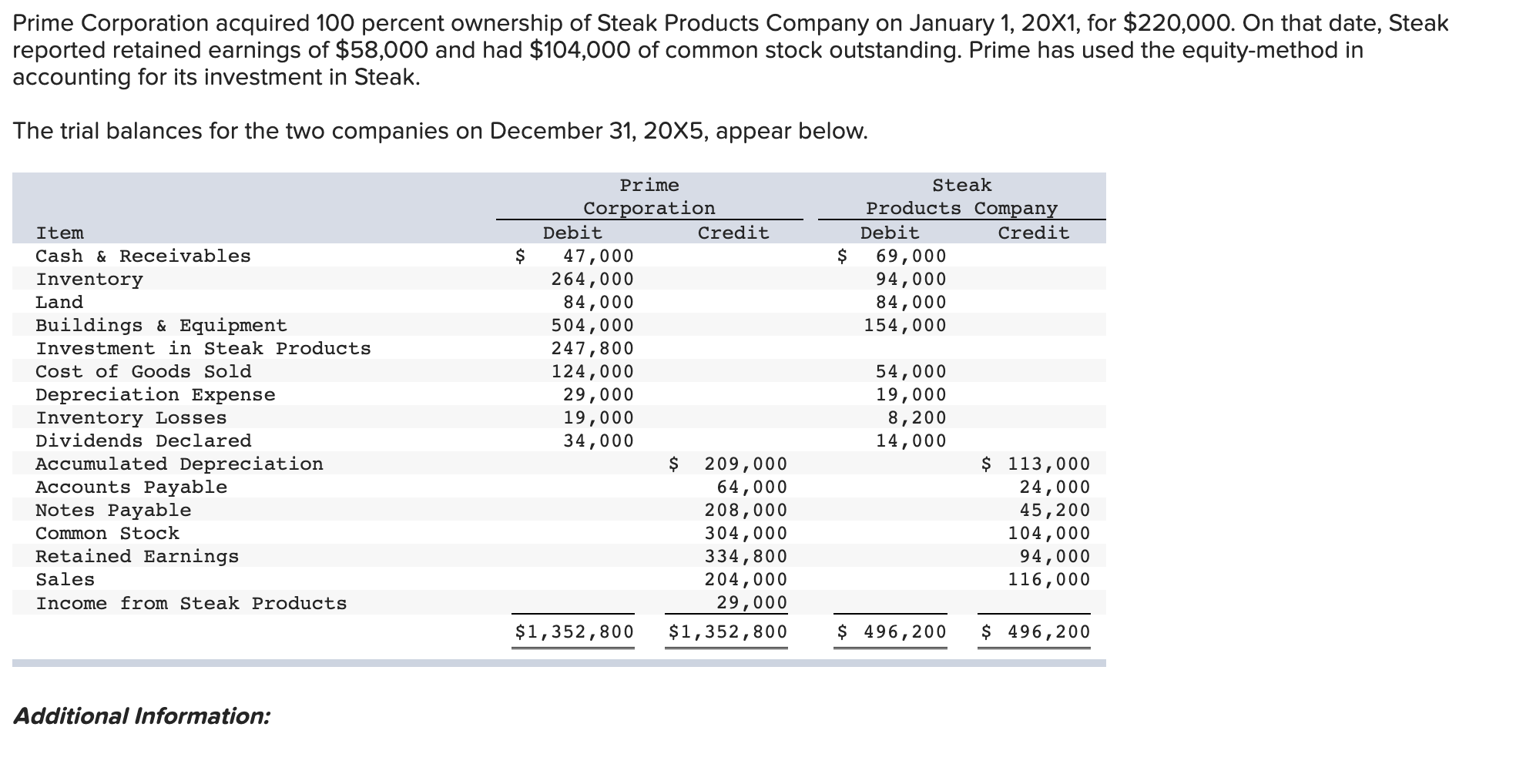Viewport: 1516px width, 784px height.
Task: Select the 'Inventory Losses' label
Action: point(131,417)
